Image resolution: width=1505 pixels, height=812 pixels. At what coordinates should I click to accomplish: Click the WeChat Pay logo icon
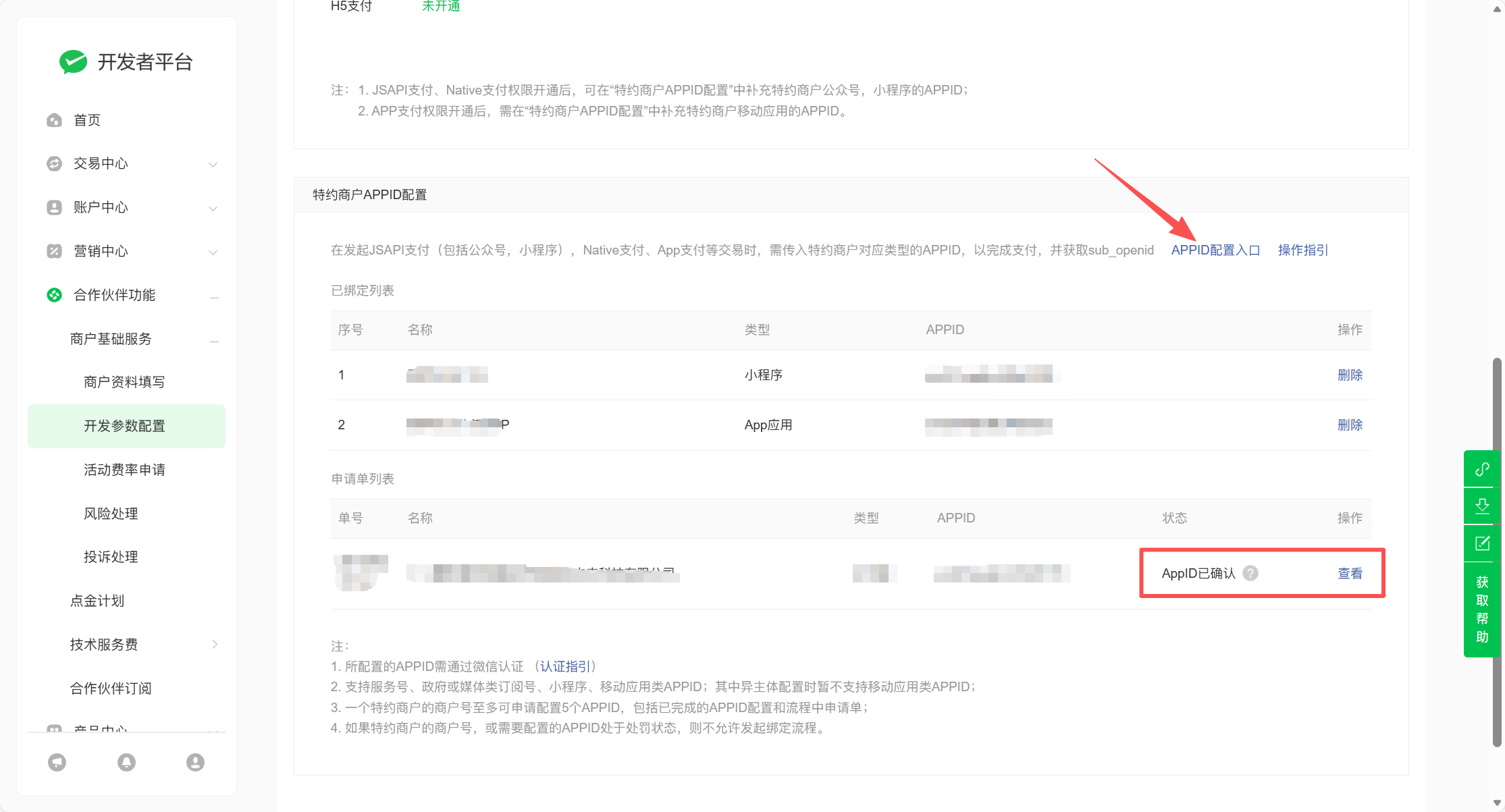pyautogui.click(x=73, y=62)
